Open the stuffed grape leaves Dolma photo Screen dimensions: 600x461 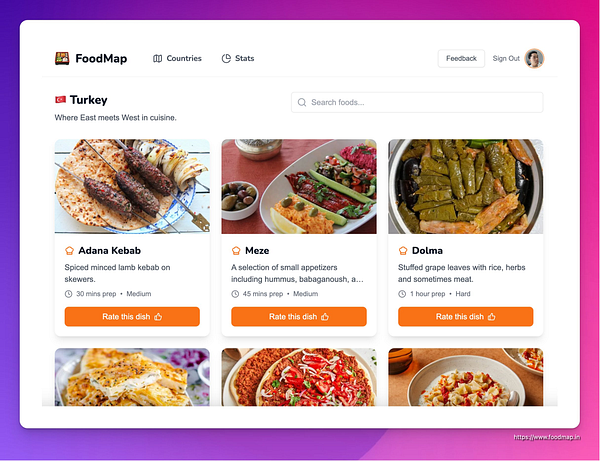pos(465,186)
